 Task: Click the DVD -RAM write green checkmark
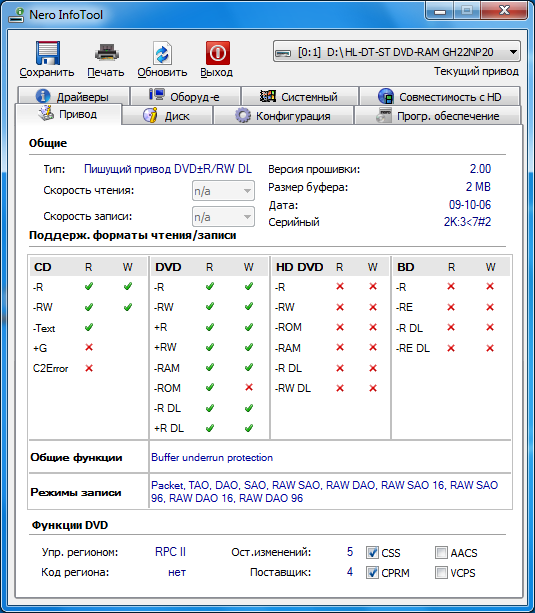(x=249, y=367)
